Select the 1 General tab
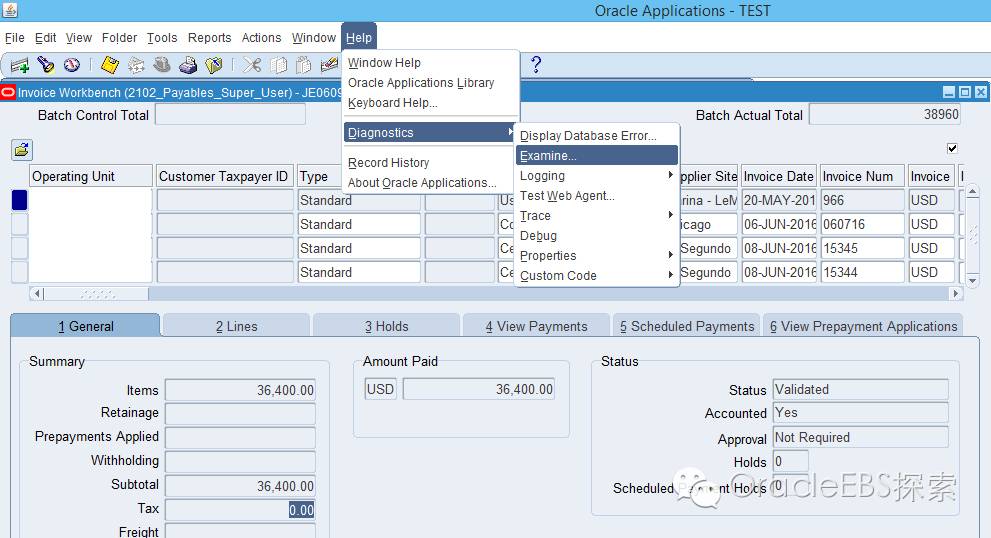The image size is (991, 538). point(85,326)
